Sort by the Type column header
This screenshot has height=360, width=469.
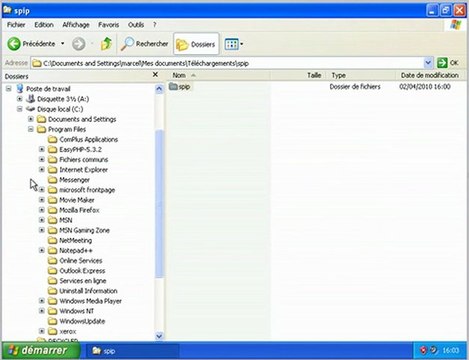[361, 75]
